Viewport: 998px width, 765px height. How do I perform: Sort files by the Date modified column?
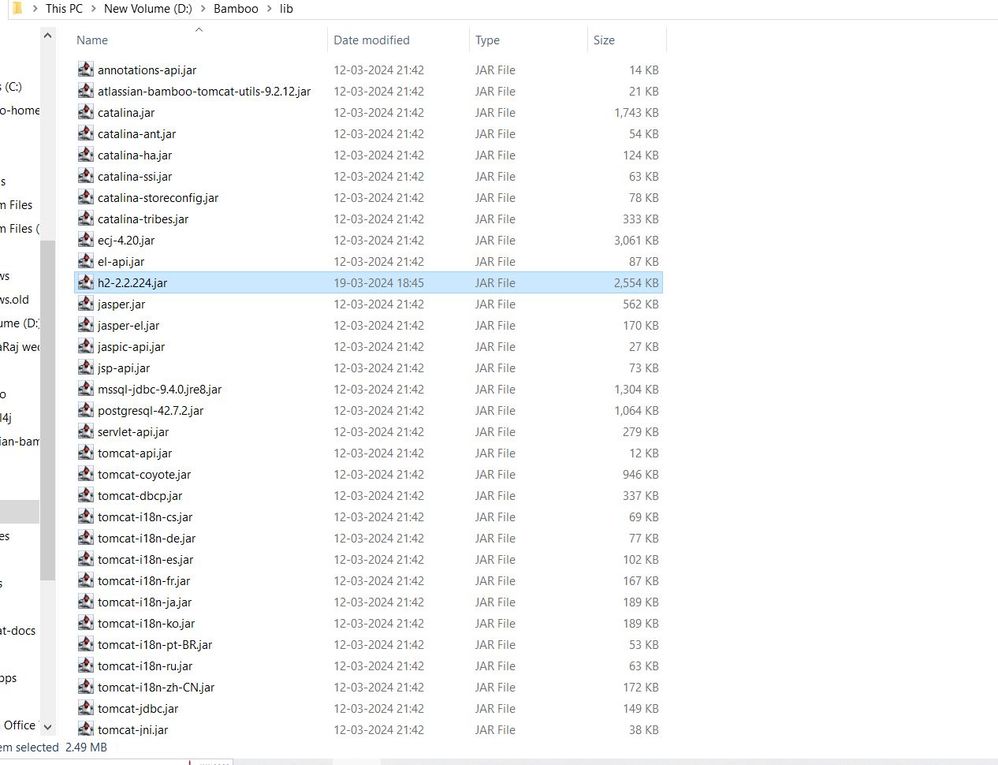[x=370, y=40]
